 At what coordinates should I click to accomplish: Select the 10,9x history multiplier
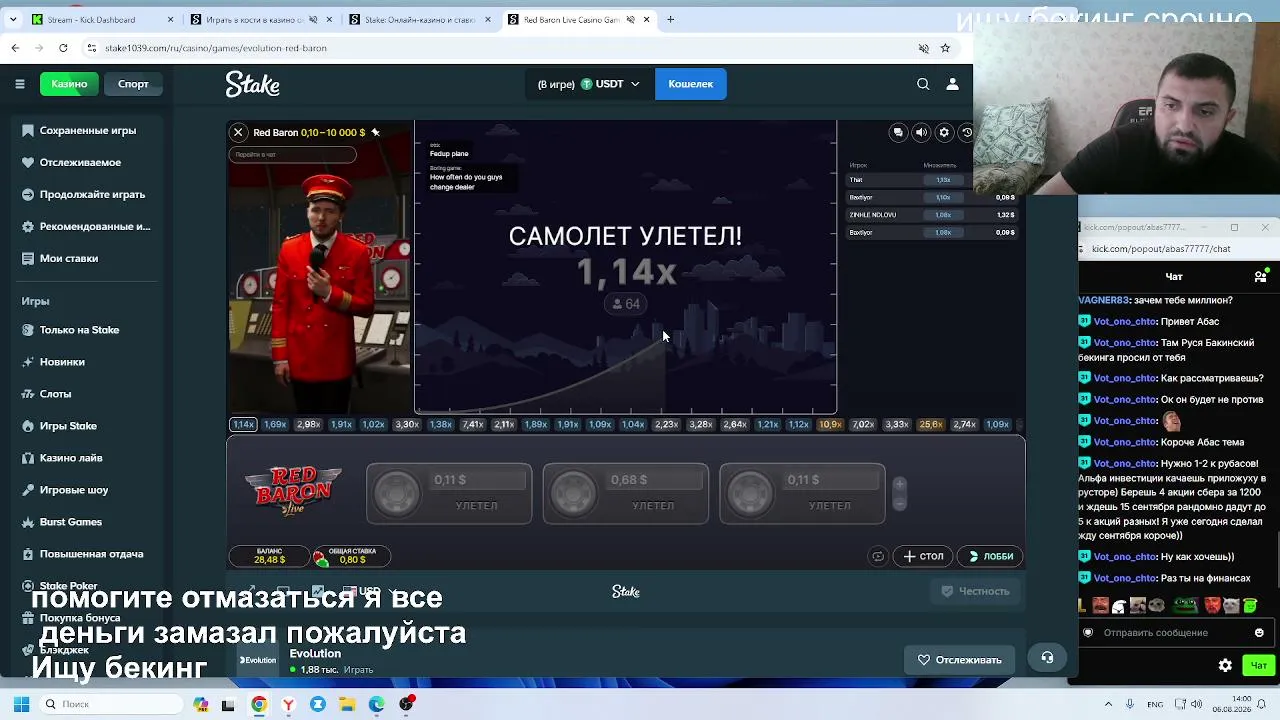[830, 425]
